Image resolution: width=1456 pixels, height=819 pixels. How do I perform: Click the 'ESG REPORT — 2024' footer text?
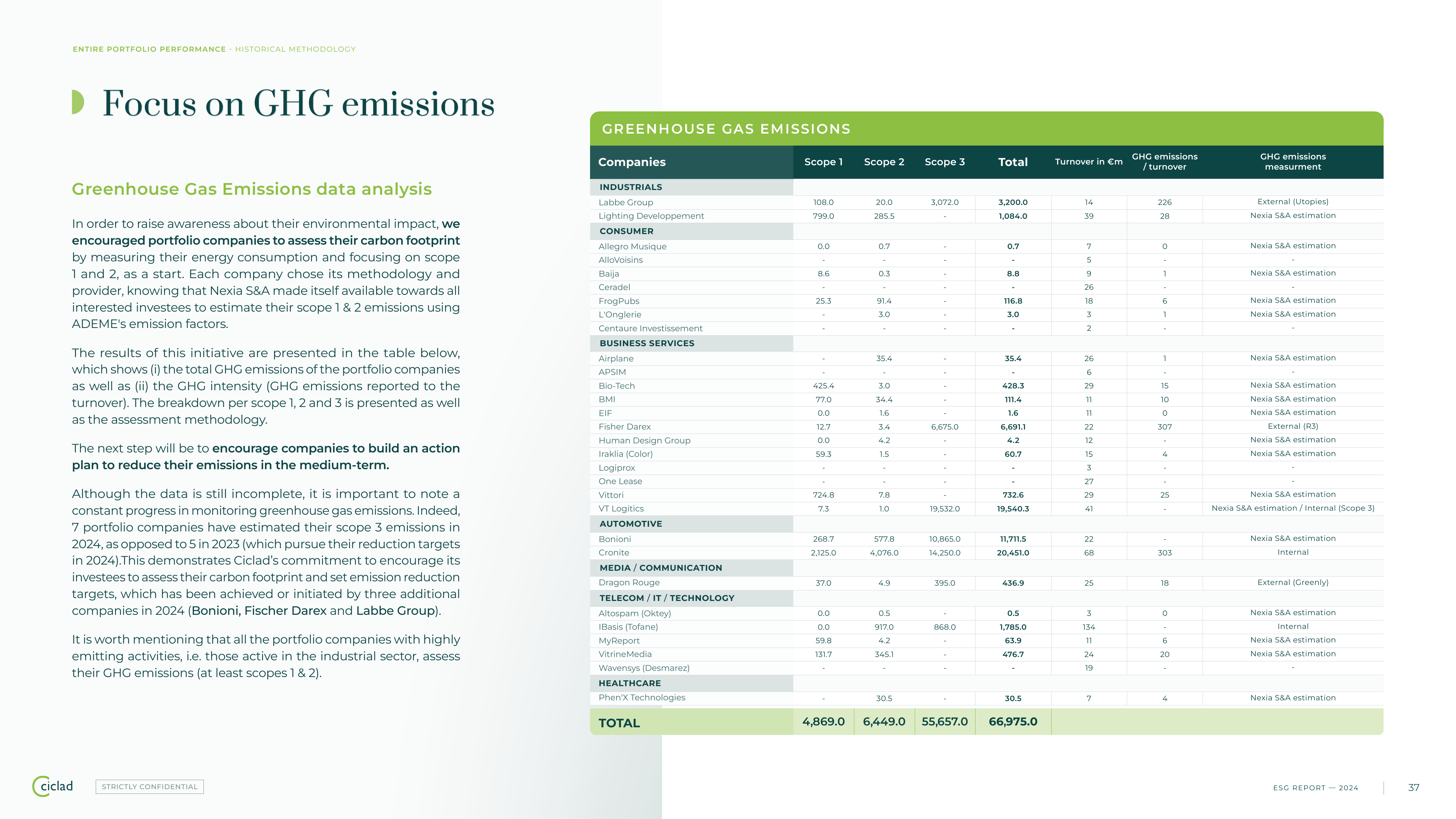click(1315, 788)
